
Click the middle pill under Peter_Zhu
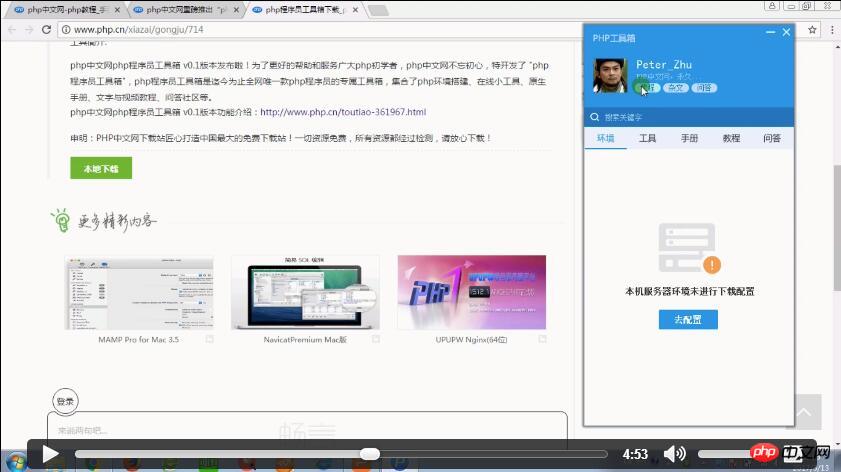coord(675,87)
